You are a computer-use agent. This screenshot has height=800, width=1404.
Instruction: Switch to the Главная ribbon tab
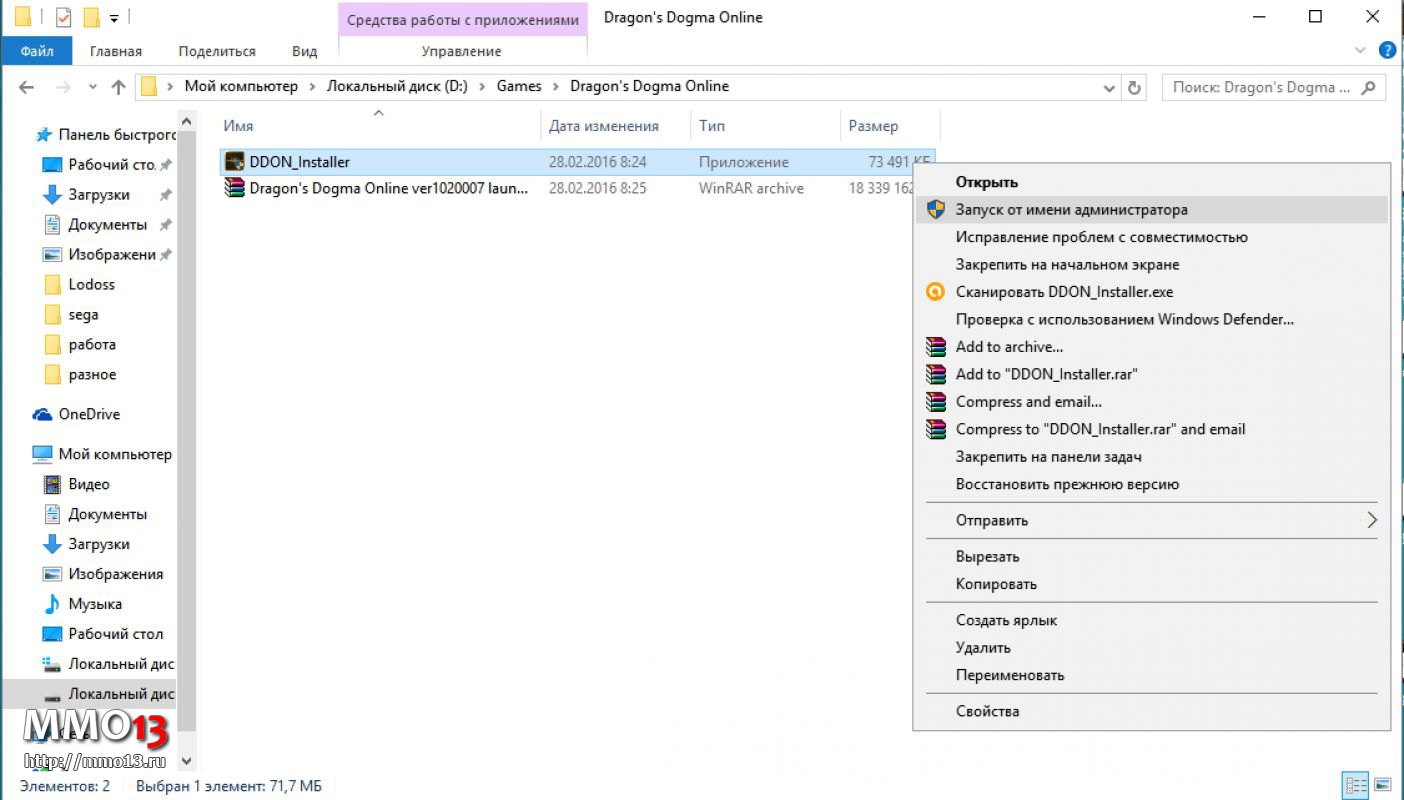point(116,51)
